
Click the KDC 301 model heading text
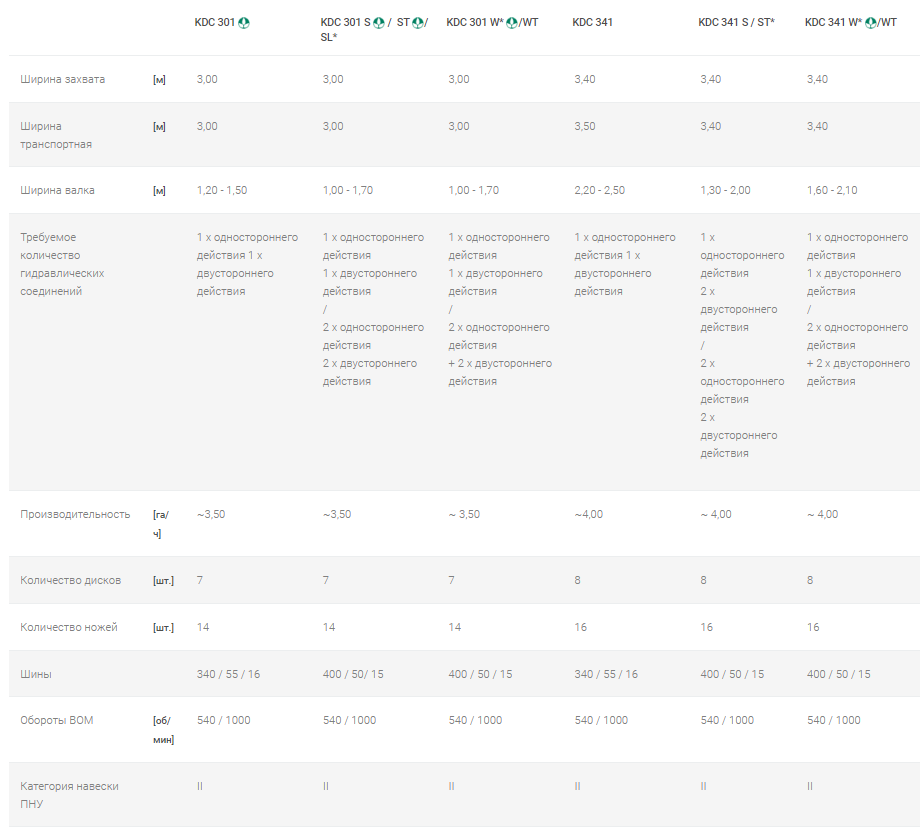[214, 22]
